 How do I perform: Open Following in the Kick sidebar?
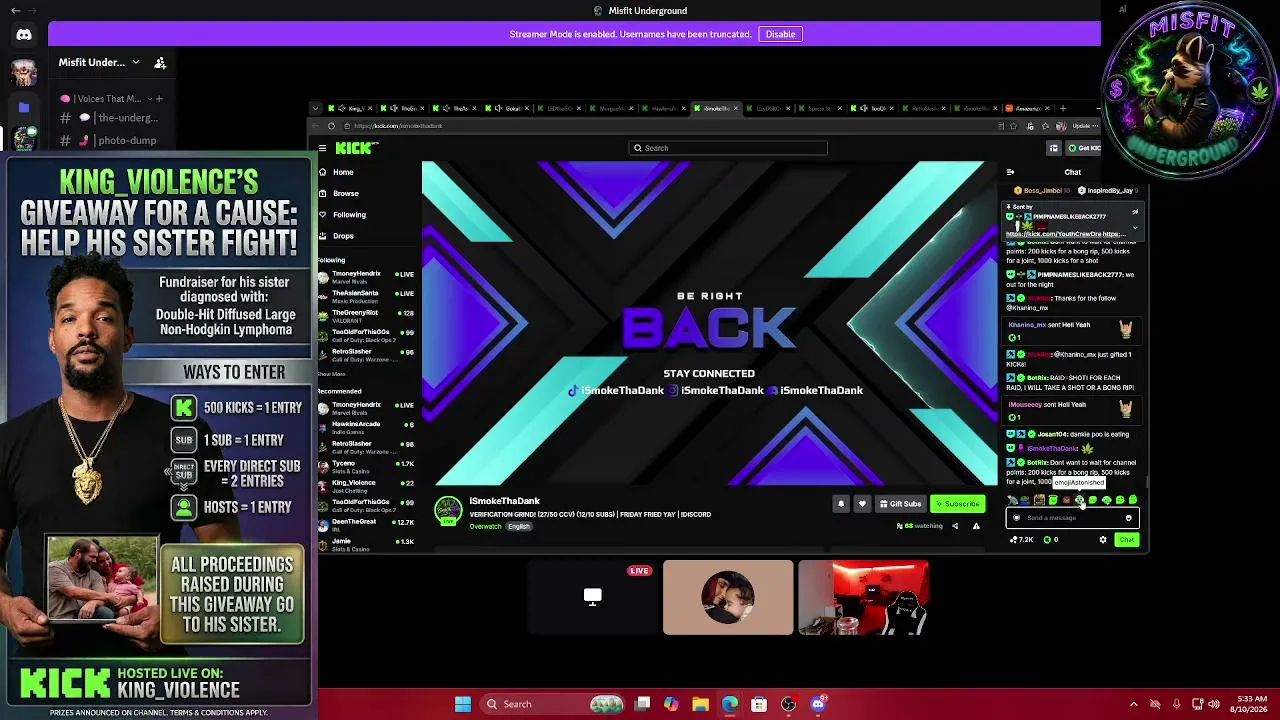point(349,215)
